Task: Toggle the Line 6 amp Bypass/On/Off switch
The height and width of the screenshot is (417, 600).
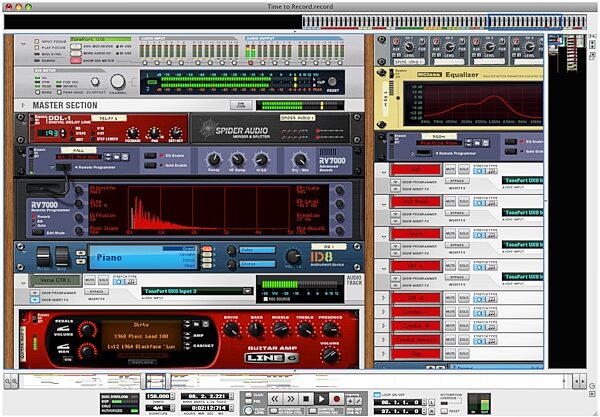Action: 35,319
